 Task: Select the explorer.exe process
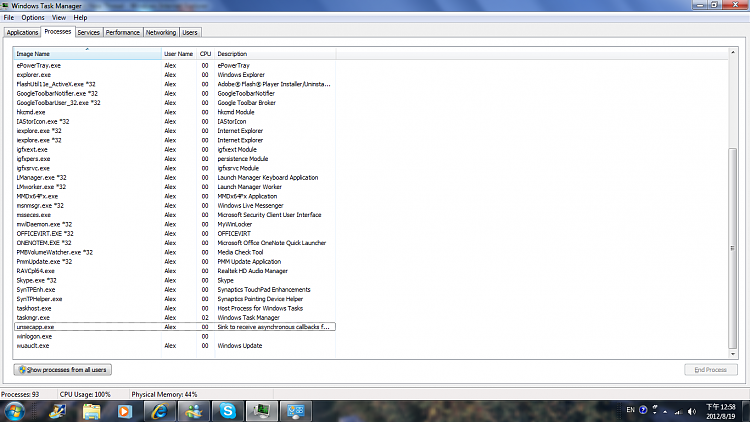tap(175, 75)
